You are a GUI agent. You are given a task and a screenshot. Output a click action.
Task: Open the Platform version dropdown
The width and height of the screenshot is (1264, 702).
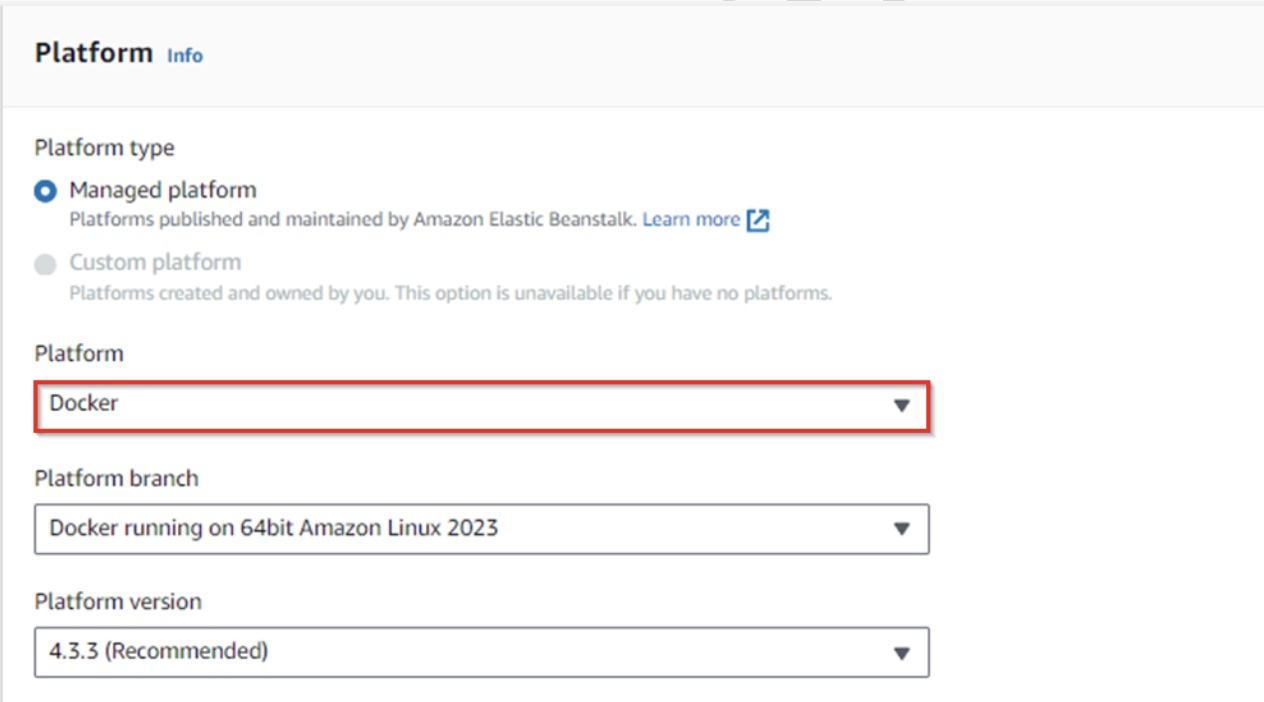(x=482, y=652)
